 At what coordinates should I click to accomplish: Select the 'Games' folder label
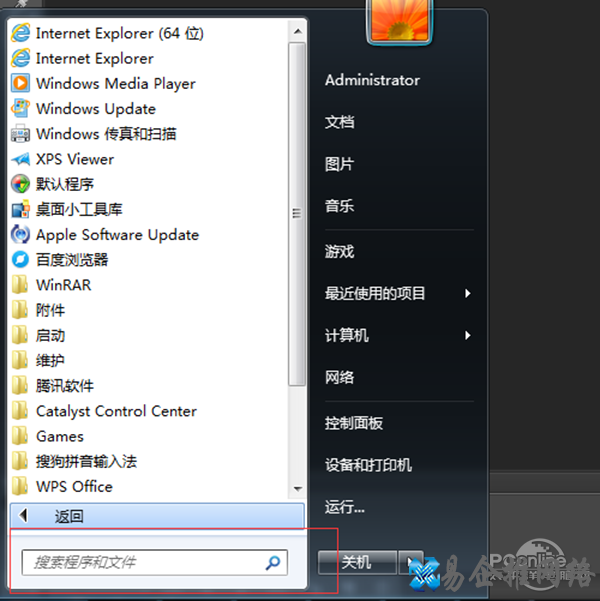tap(60, 436)
